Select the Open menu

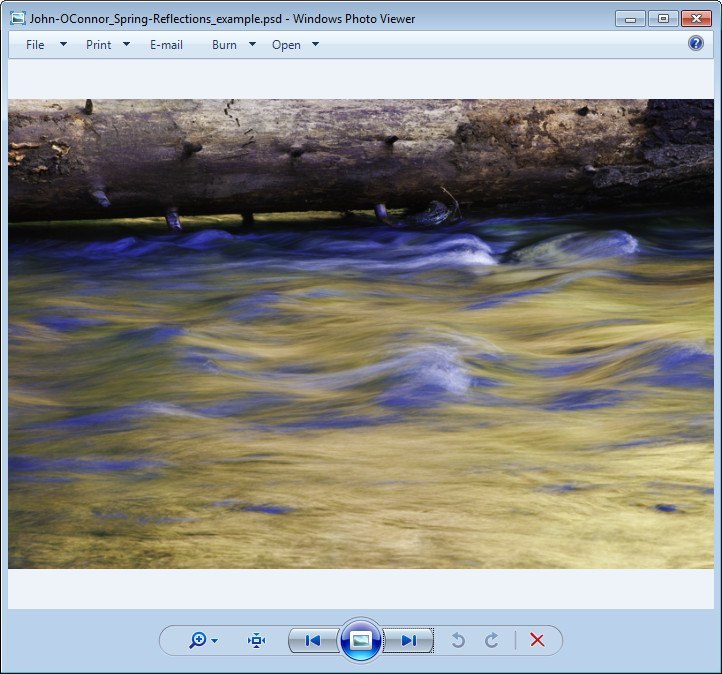point(286,45)
